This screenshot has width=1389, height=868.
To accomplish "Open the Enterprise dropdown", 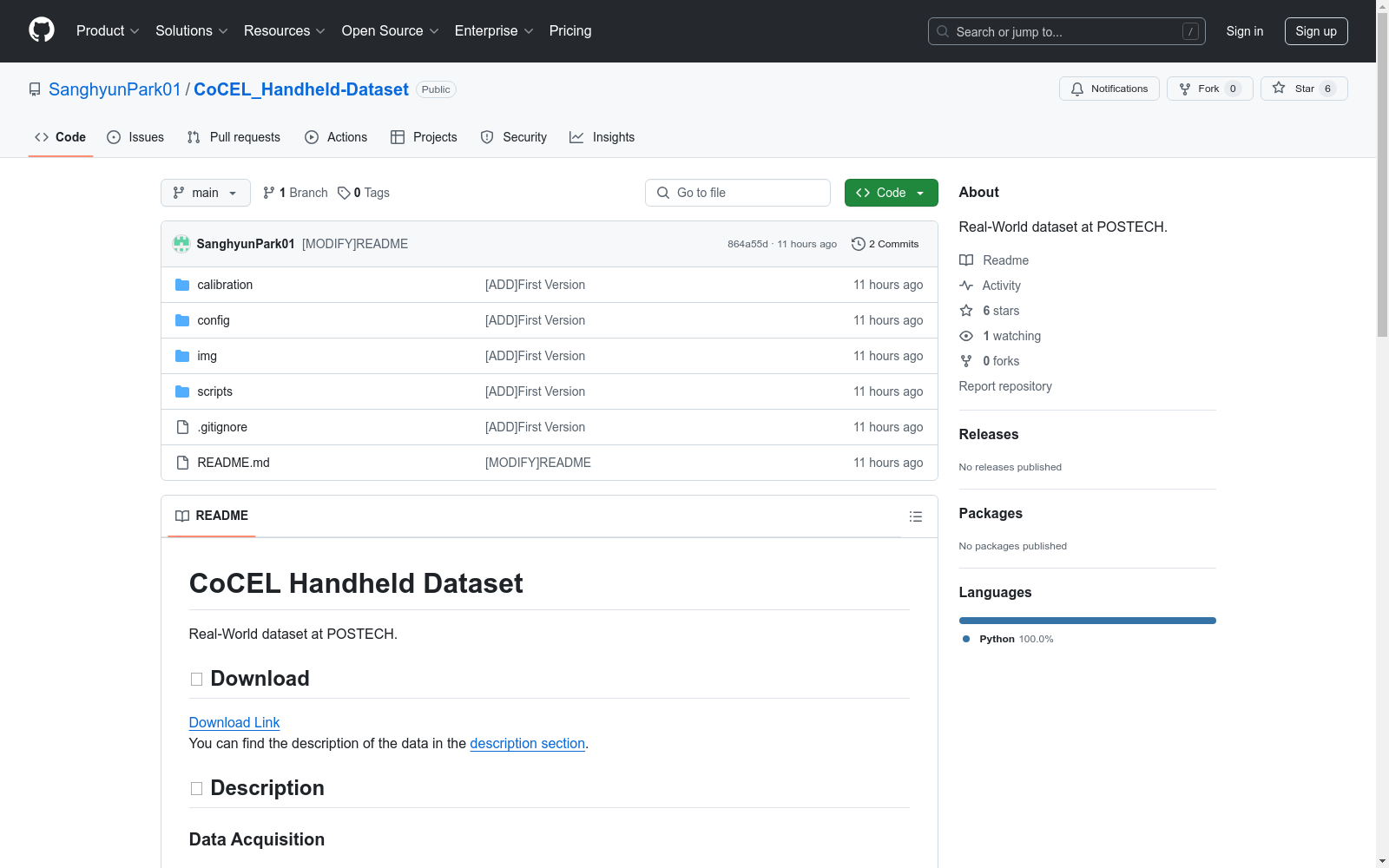I will coord(494,31).
